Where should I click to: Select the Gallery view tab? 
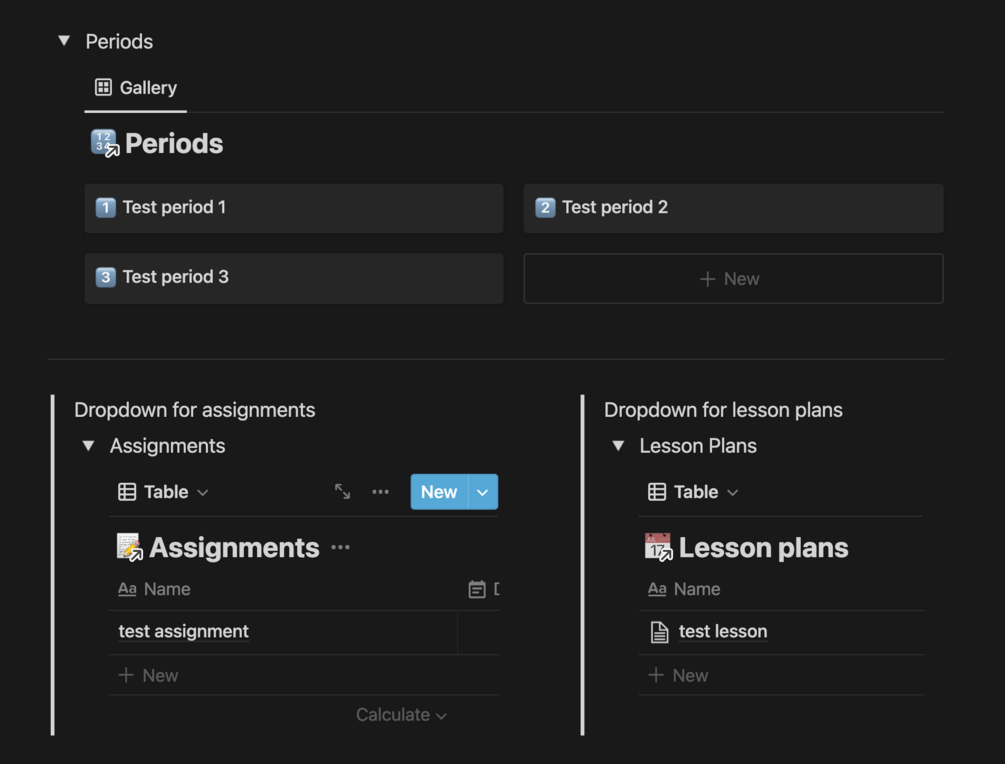point(136,88)
